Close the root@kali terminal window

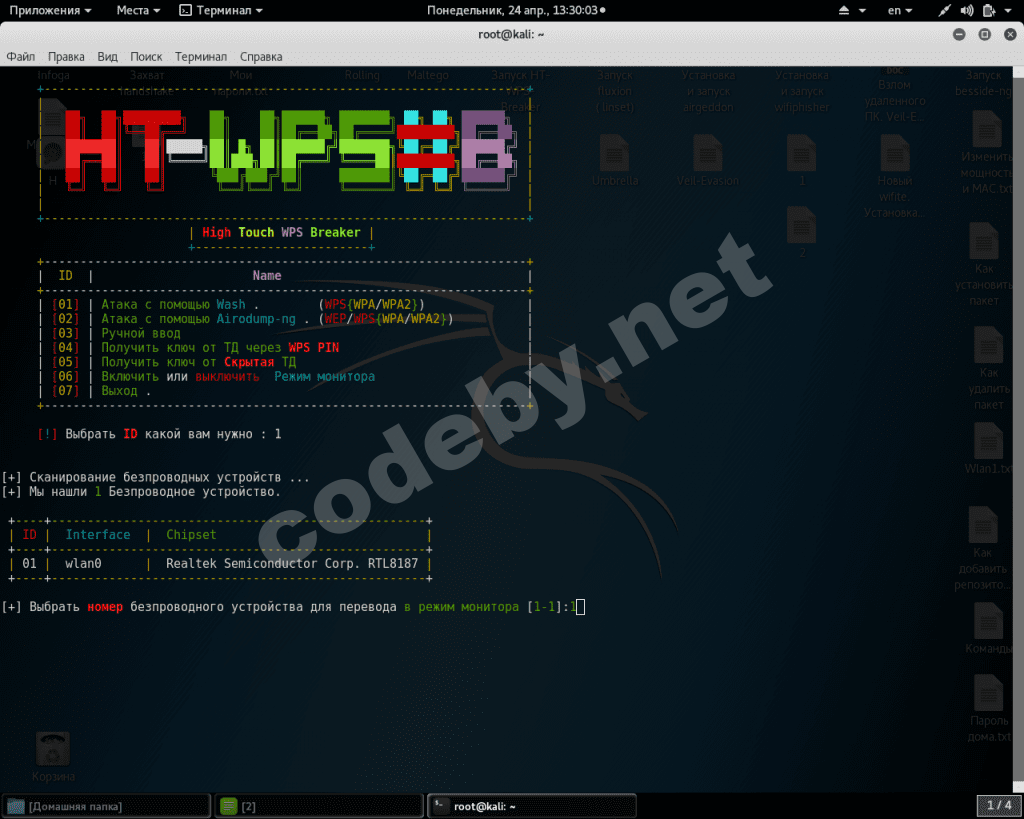coord(1010,35)
